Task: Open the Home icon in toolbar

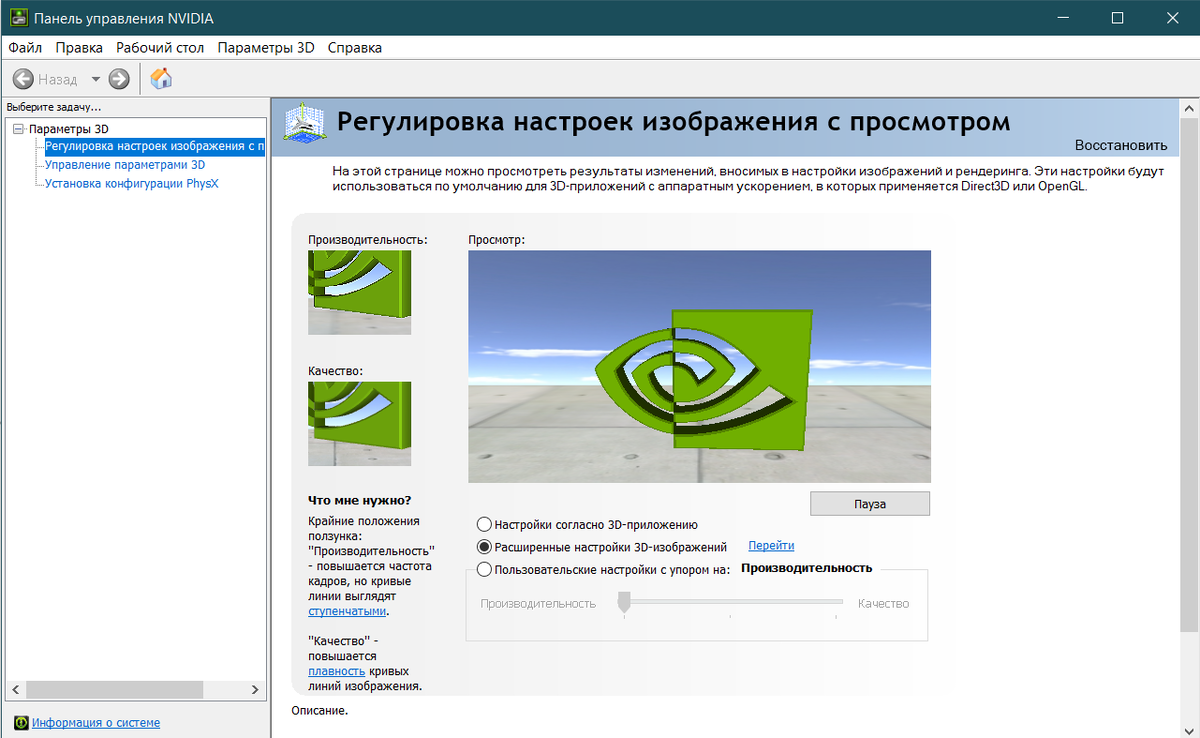Action: pos(161,78)
